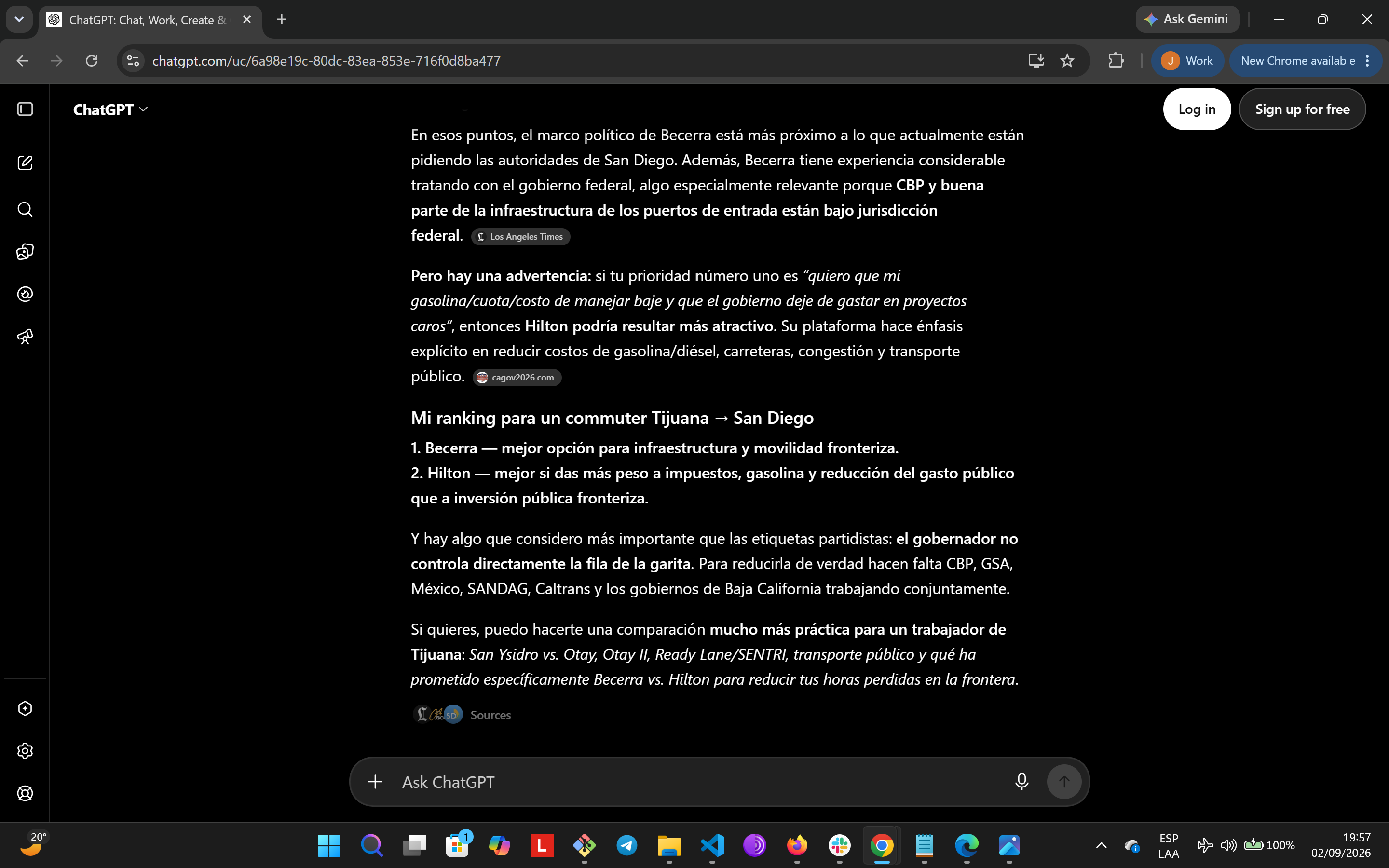1389x868 pixels.
Task: Open the settings gear in ChatGPT sidebar
Action: coord(25,751)
